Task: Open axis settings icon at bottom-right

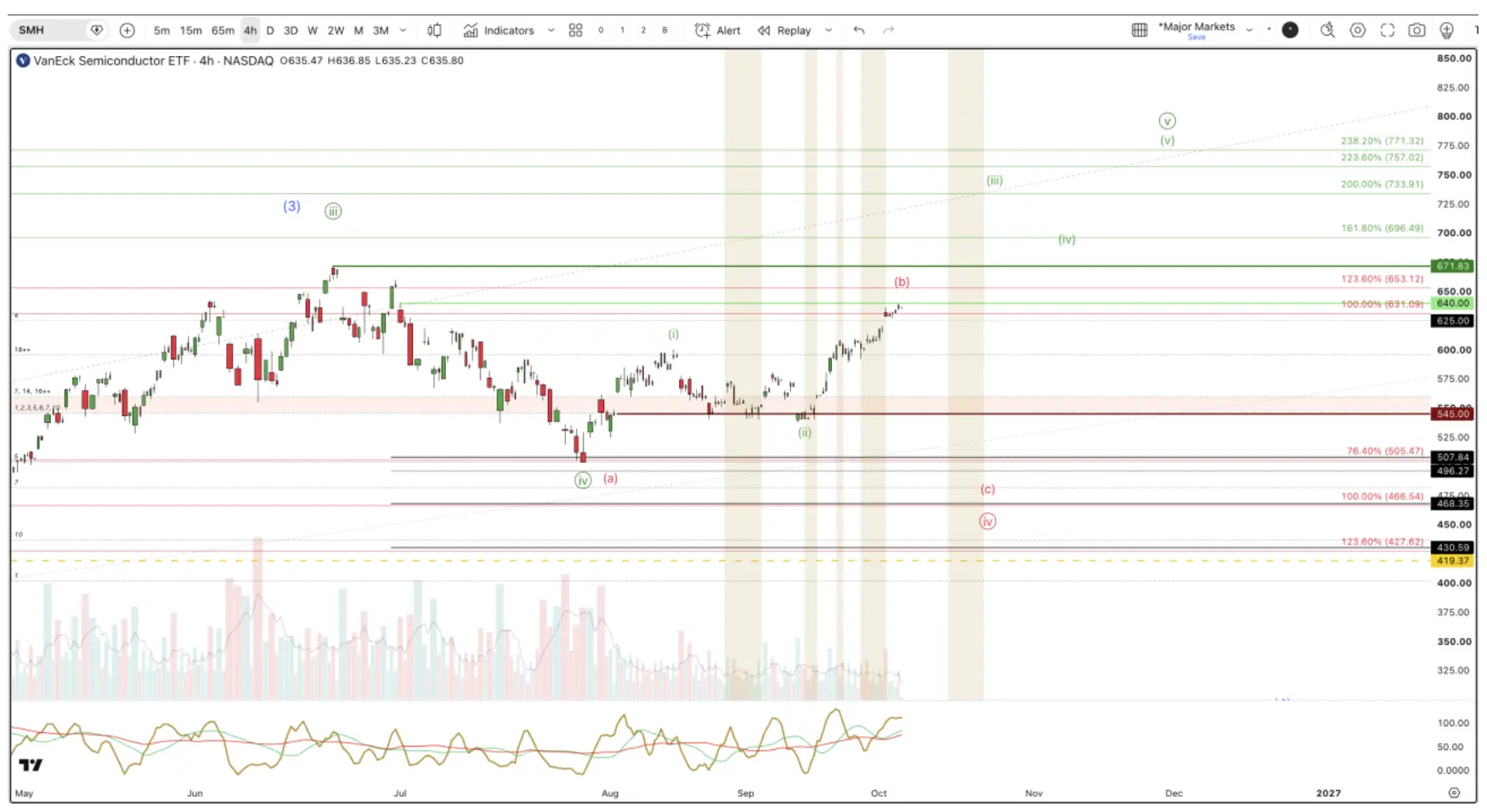Action: 1454,792
